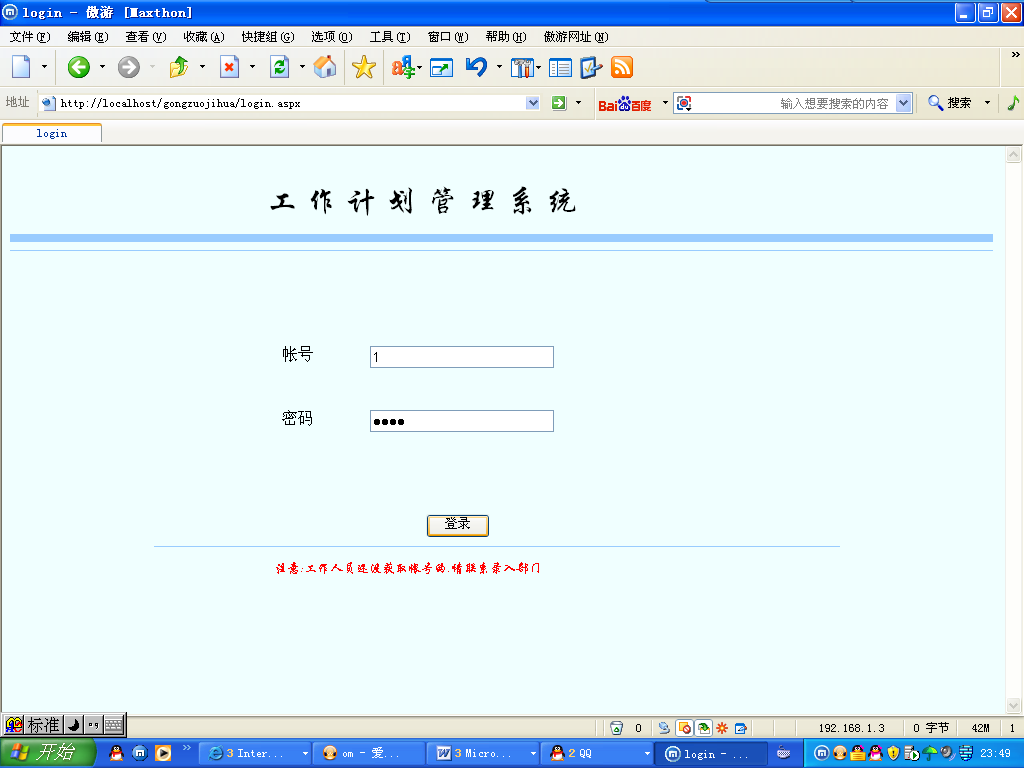1024x768 pixels.
Task: Click the magnifier 搜索 search button
Action: (950, 103)
